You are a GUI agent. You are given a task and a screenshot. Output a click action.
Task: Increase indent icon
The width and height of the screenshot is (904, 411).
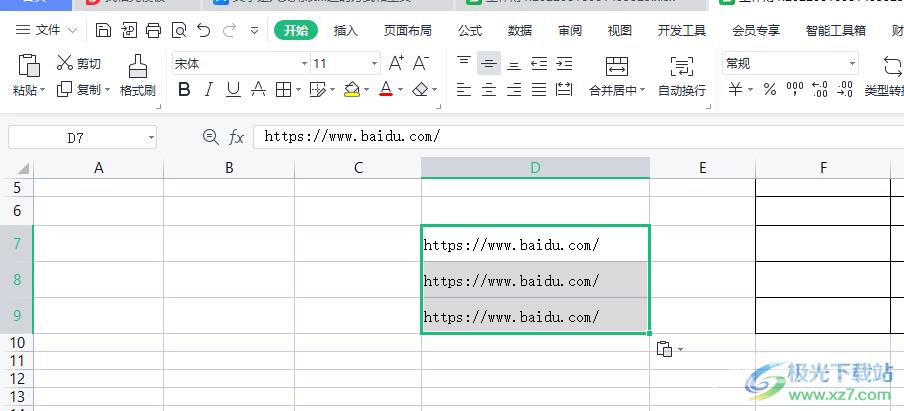click(x=564, y=63)
